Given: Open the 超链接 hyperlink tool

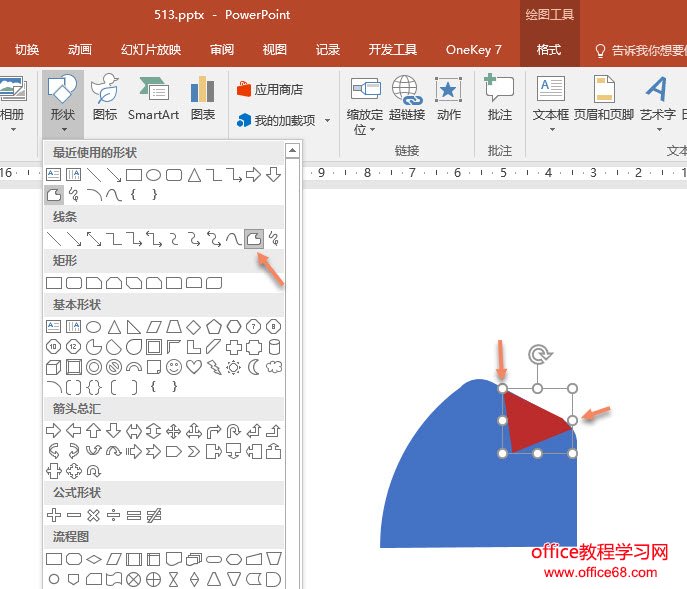Looking at the screenshot, I should tap(407, 98).
